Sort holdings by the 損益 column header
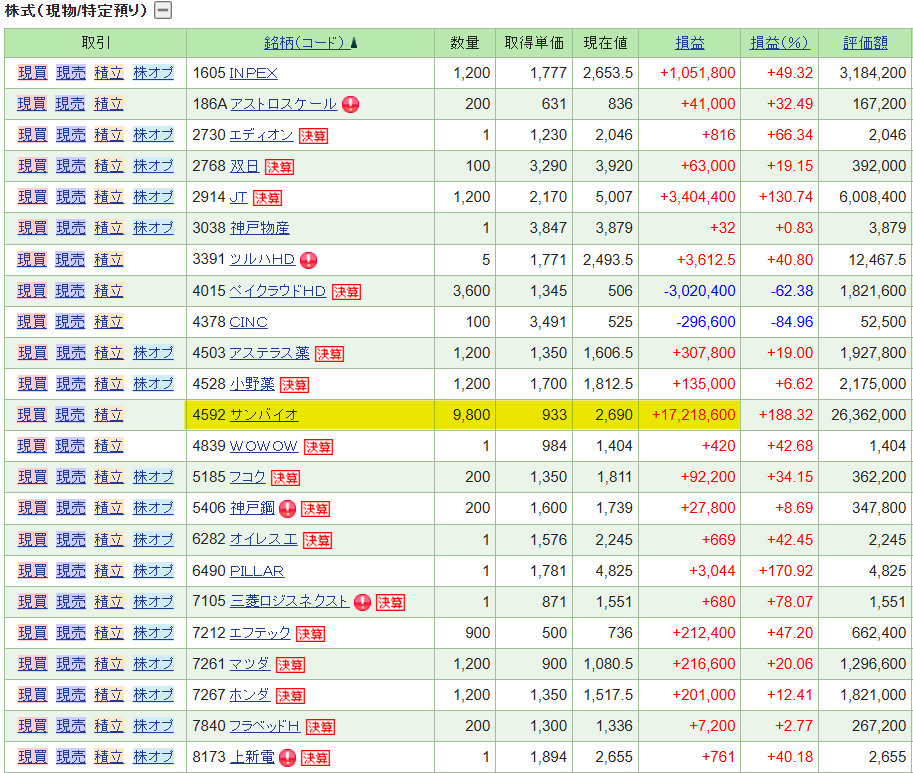Viewport: 913px width, 773px height. 689,43
